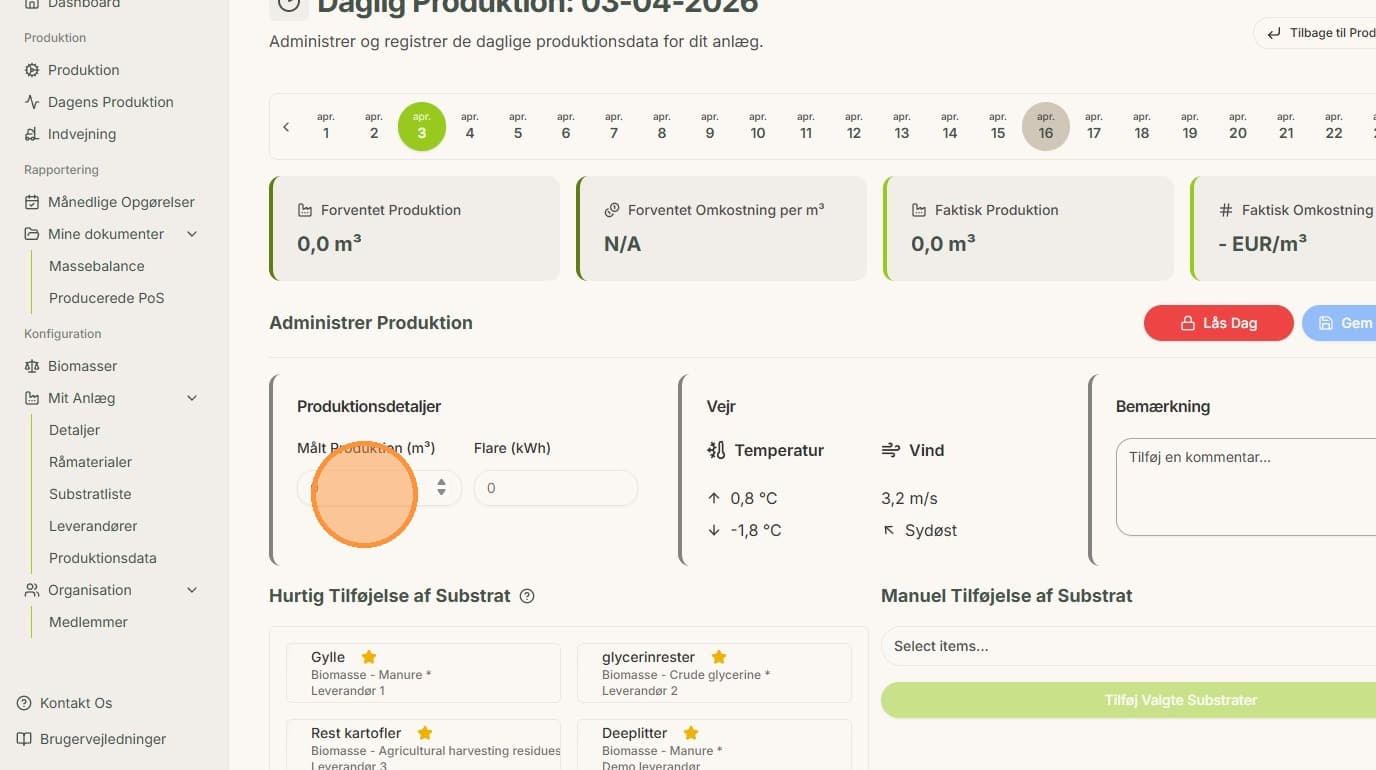Click the gear icon next to Produktion
The height and width of the screenshot is (770, 1376).
pos(32,70)
